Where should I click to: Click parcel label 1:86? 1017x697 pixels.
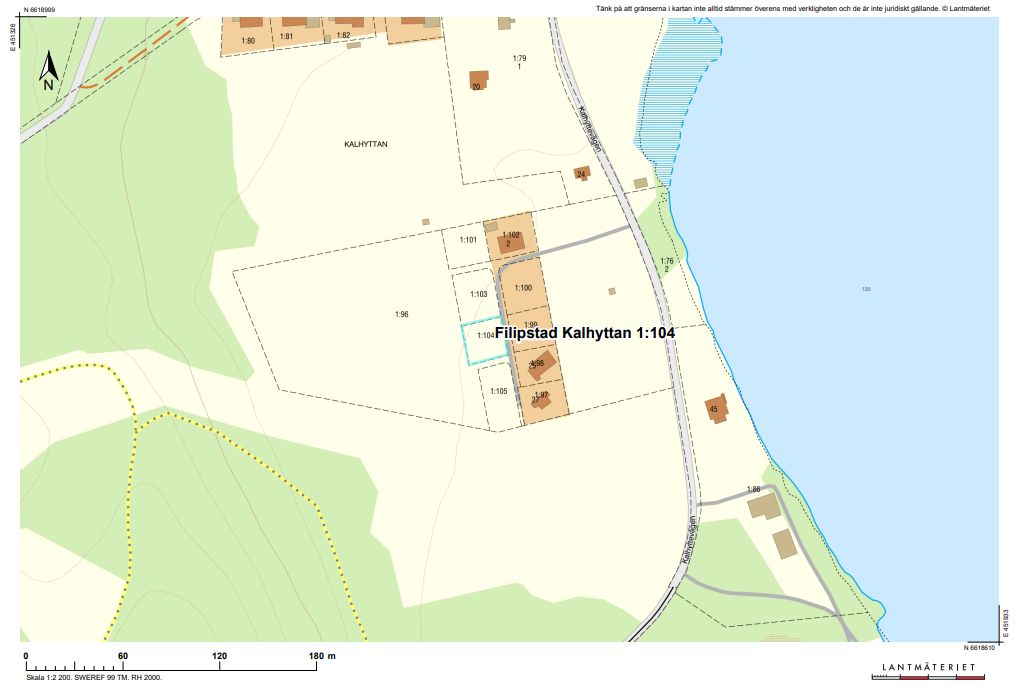[x=754, y=489]
